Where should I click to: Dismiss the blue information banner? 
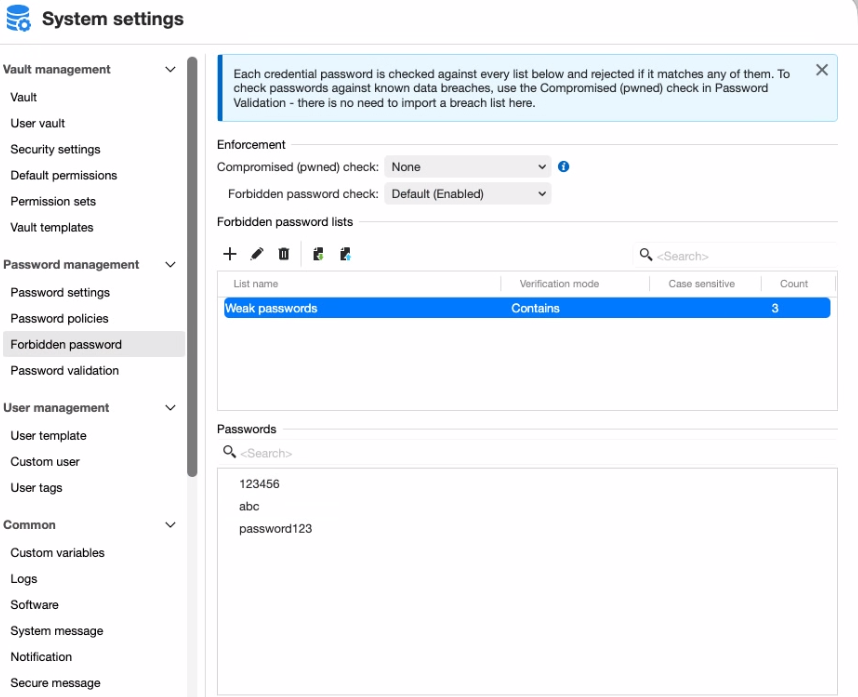(821, 70)
